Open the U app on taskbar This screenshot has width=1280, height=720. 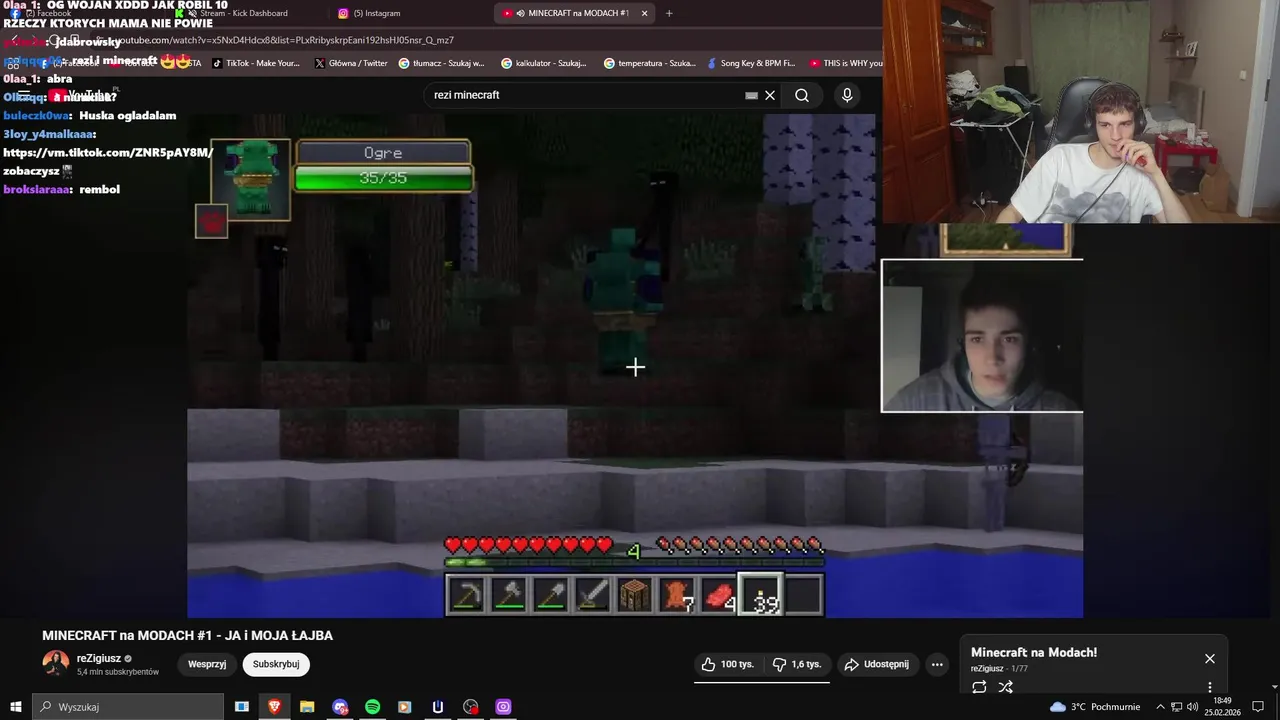pos(438,707)
